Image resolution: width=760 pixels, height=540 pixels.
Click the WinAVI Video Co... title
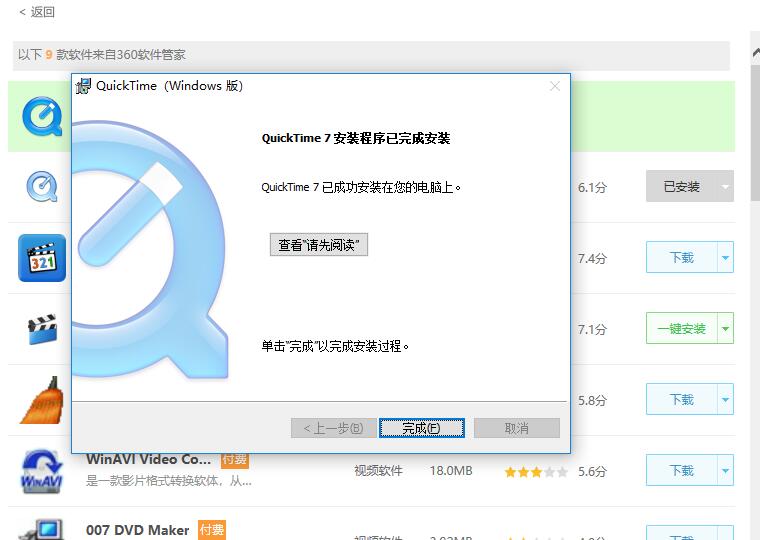tap(148, 459)
